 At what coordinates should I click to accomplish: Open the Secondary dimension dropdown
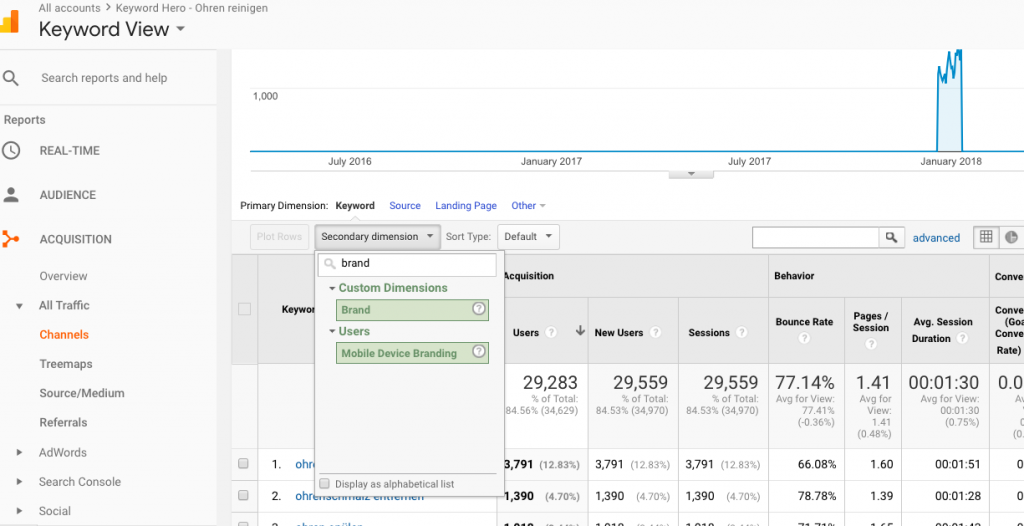(377, 237)
